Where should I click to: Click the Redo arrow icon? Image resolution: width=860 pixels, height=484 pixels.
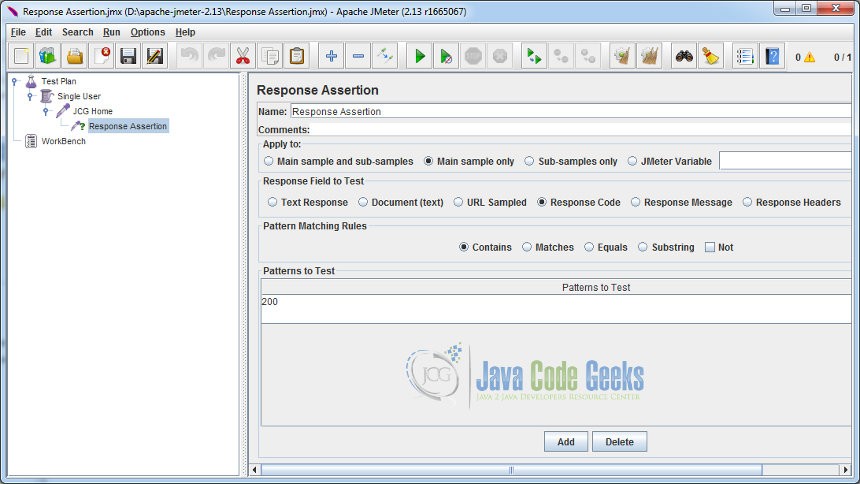tap(216, 56)
